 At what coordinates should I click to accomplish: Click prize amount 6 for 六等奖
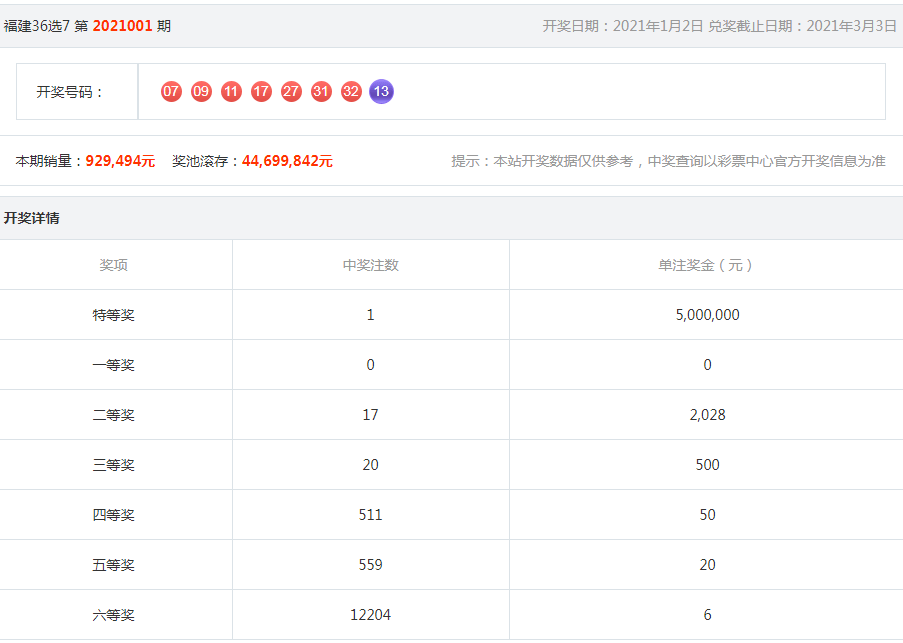707,615
